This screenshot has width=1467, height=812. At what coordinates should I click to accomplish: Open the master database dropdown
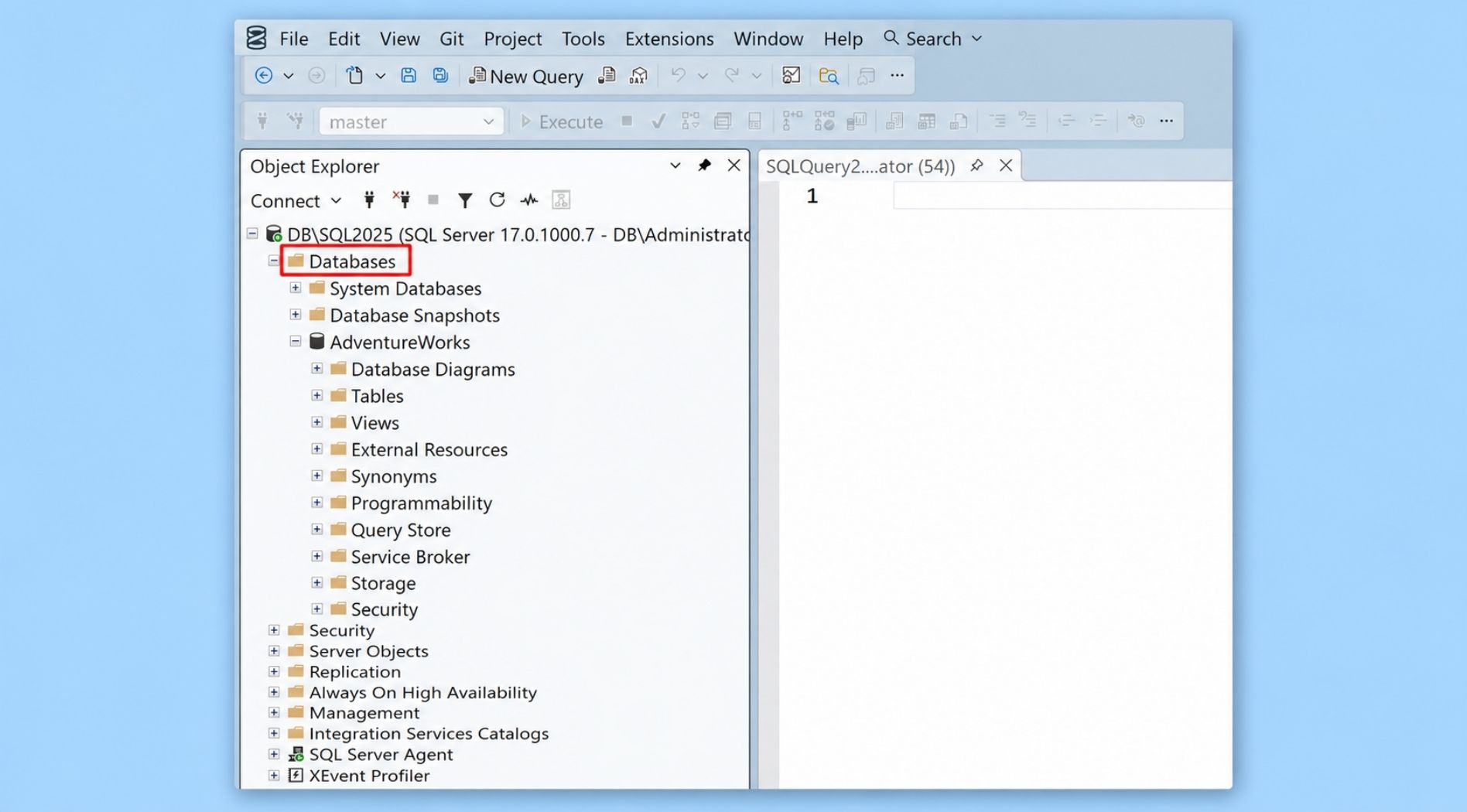pos(487,121)
